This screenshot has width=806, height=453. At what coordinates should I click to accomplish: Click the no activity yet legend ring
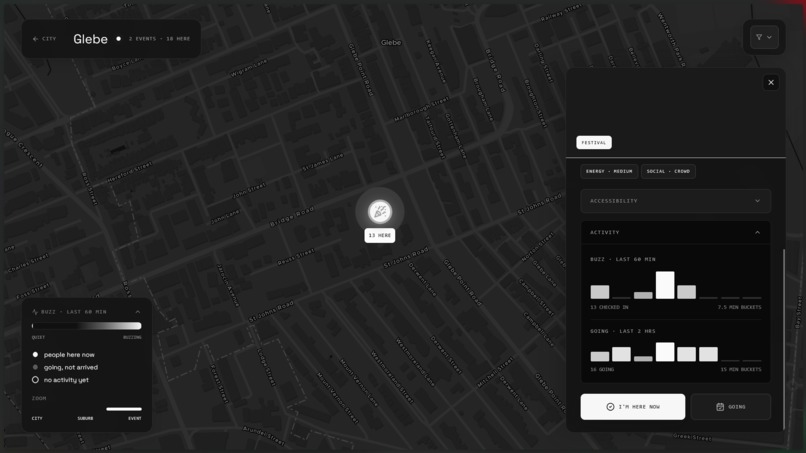(x=35, y=380)
